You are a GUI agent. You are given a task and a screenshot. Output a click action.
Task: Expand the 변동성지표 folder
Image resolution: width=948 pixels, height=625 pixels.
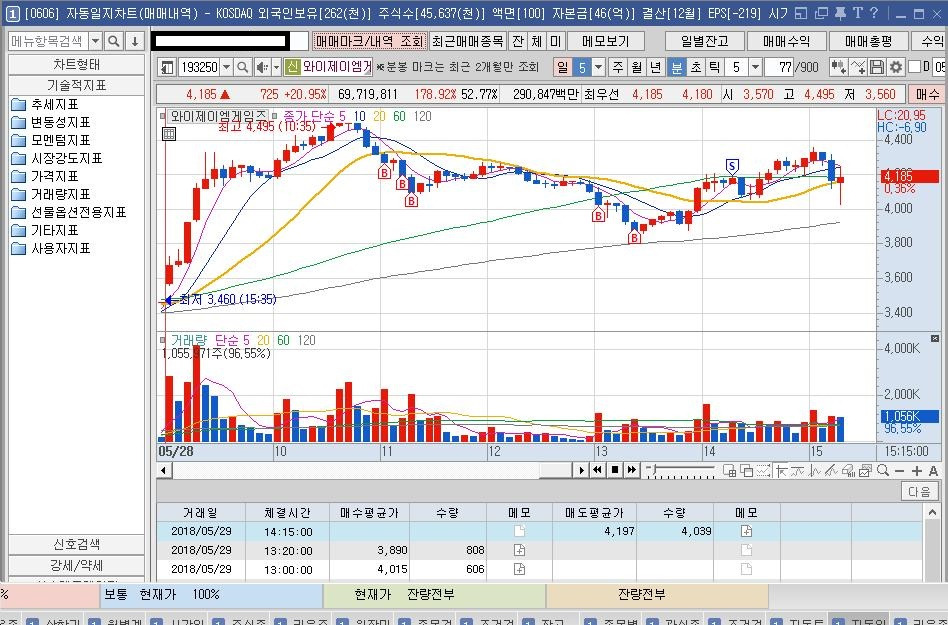(51, 123)
